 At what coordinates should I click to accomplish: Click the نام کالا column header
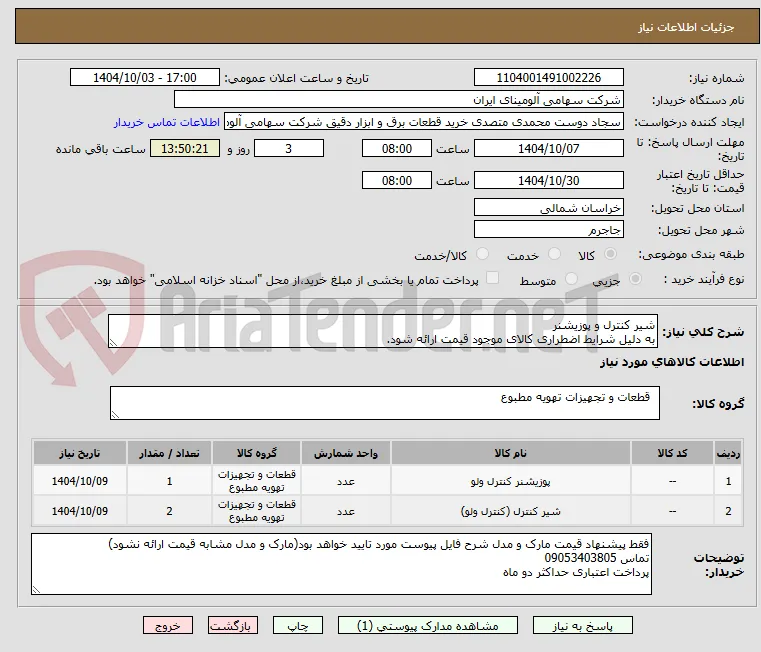pos(511,453)
